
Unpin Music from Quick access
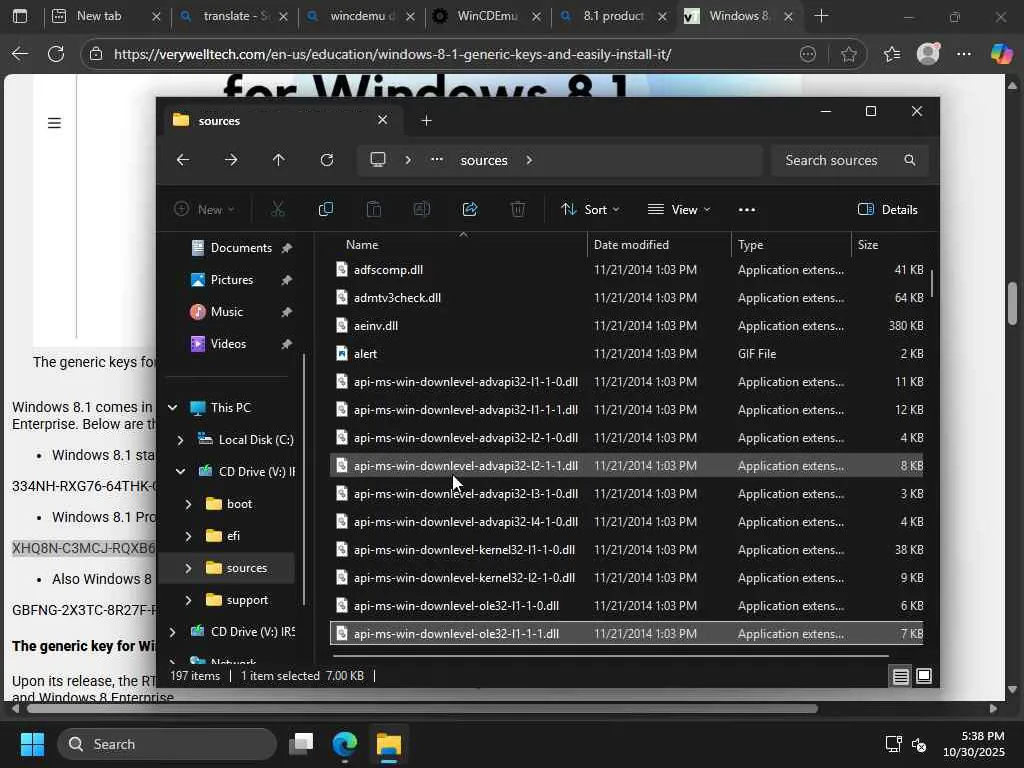[x=286, y=312]
